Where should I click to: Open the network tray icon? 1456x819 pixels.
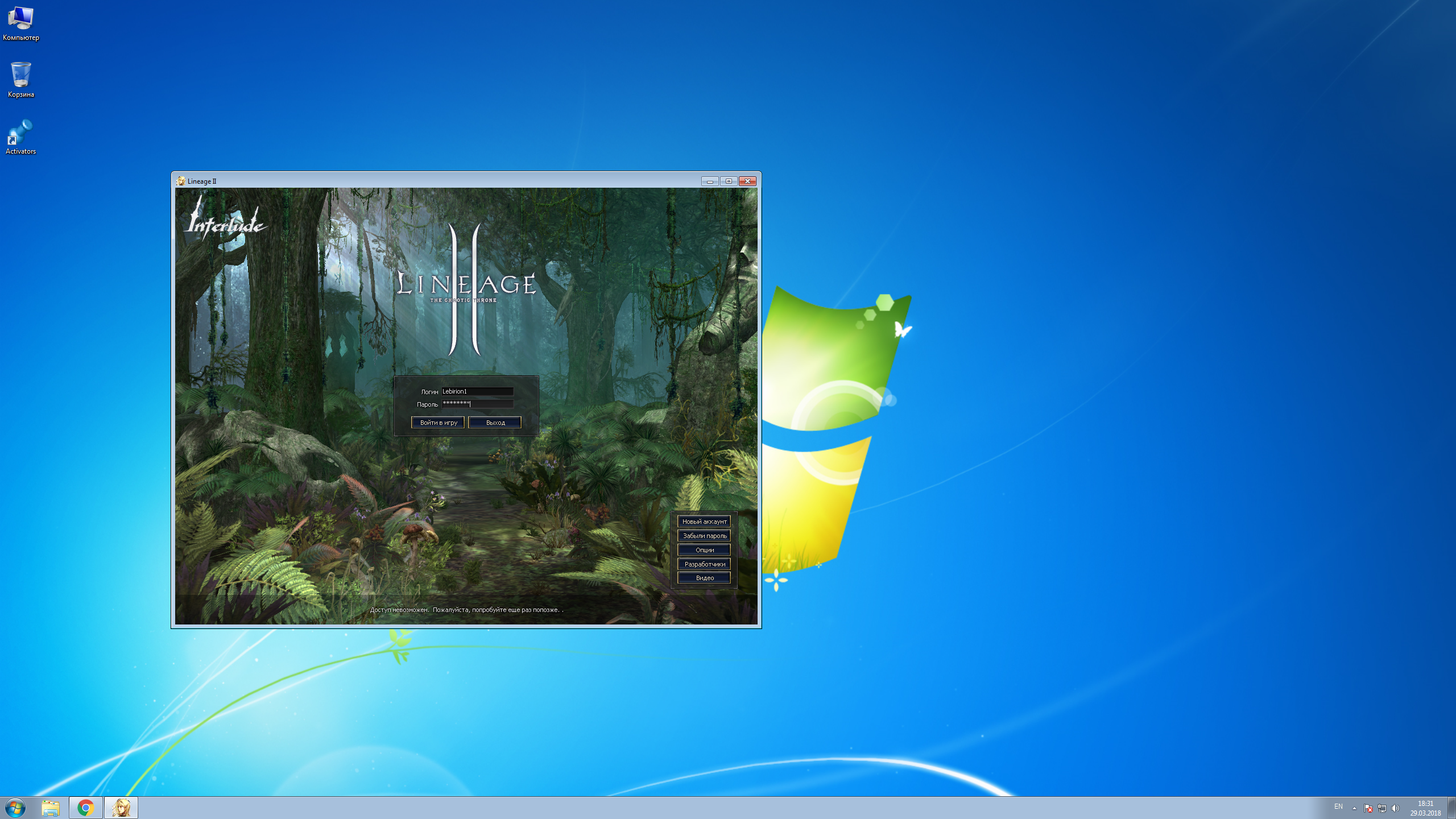click(x=1382, y=808)
